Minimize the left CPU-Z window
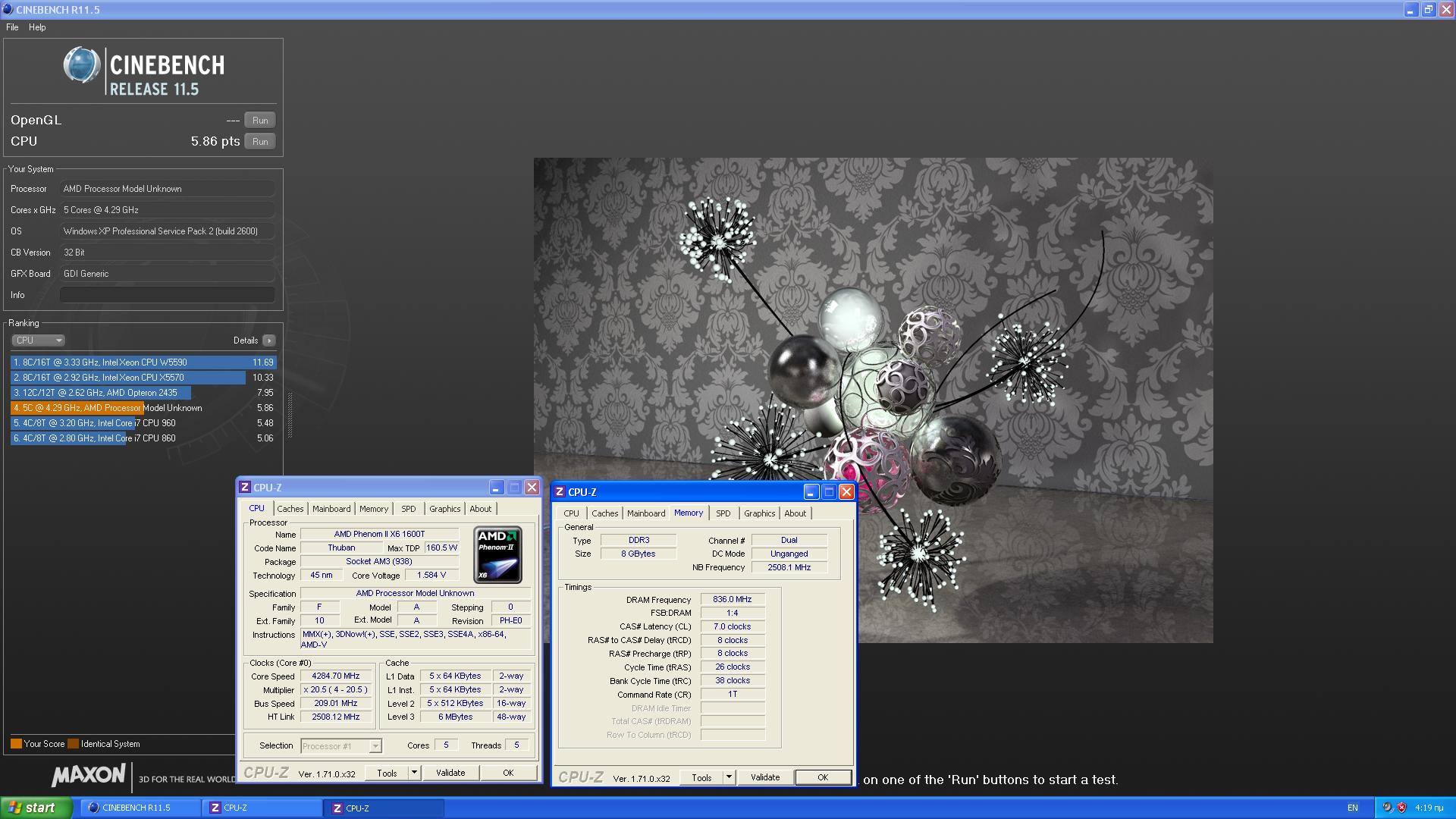The height and width of the screenshot is (819, 1456). pos(497,488)
